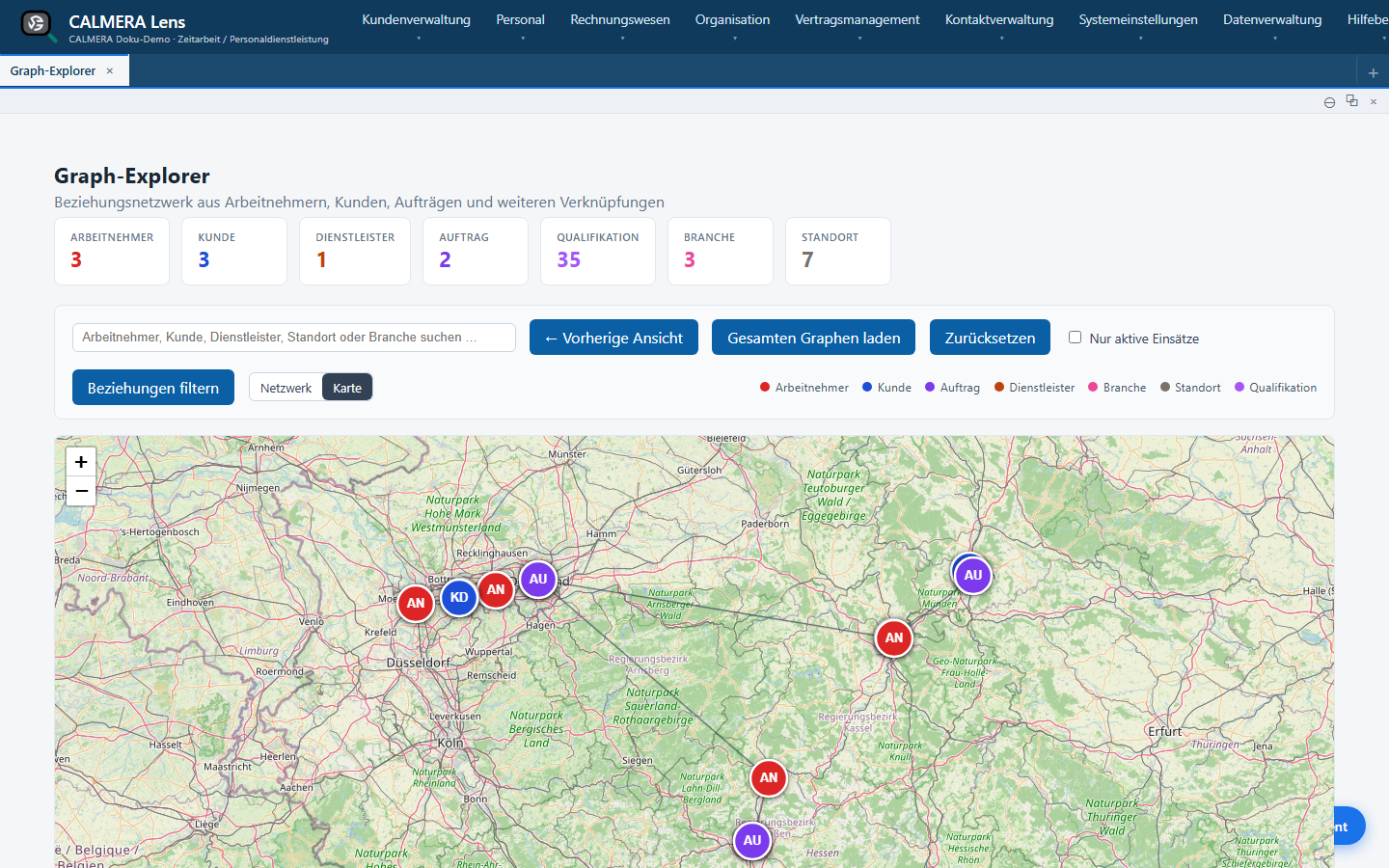Add a new tab with plus icon
The height and width of the screenshot is (868, 1389).
[x=1373, y=72]
